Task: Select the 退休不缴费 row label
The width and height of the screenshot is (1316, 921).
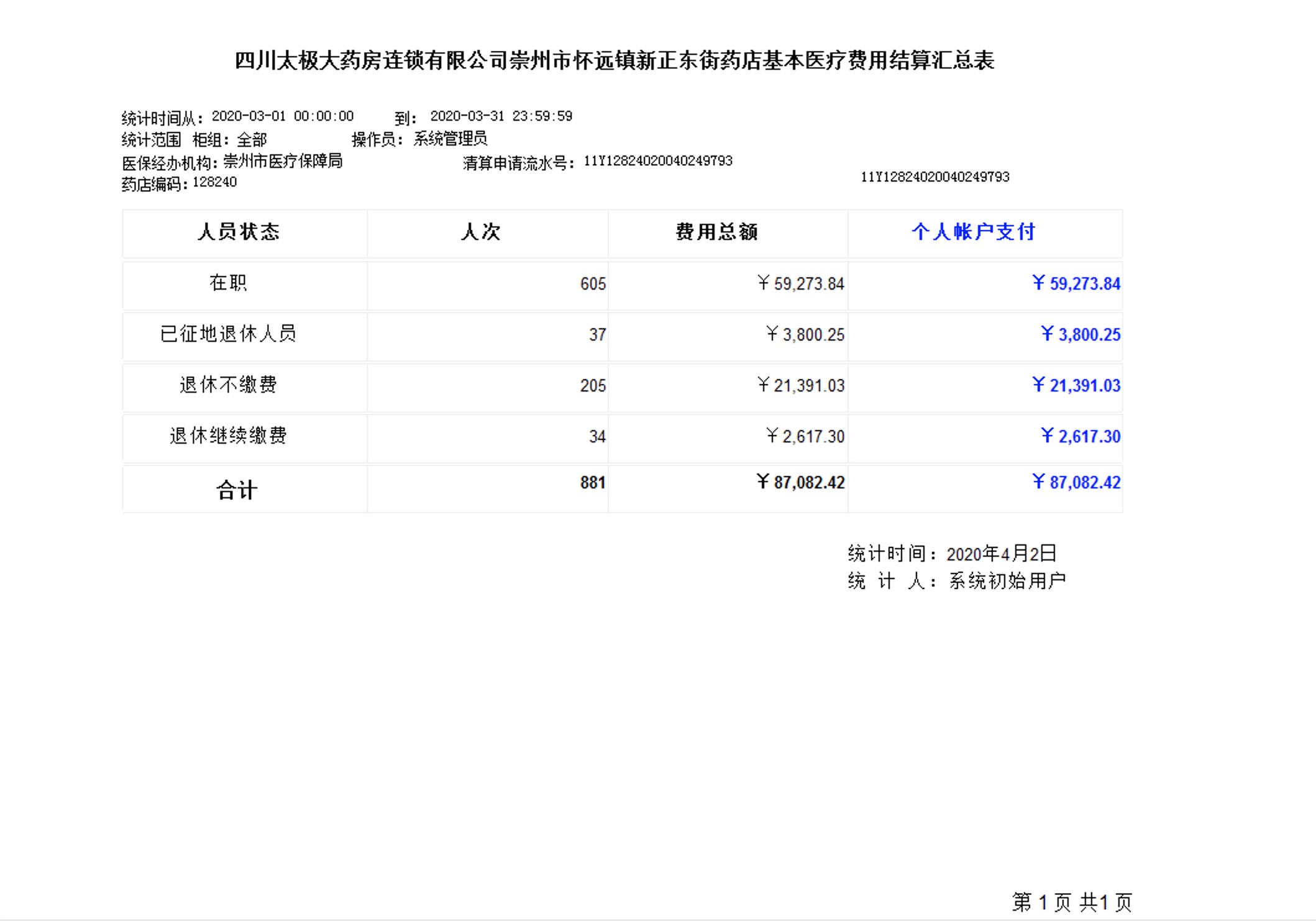Action: [x=228, y=385]
